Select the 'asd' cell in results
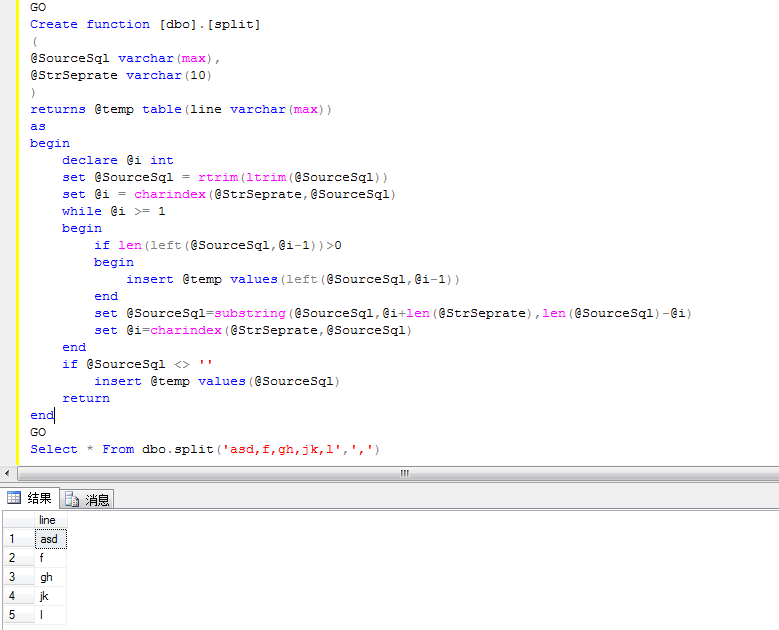Screen dimensions: 779x630 (51, 539)
